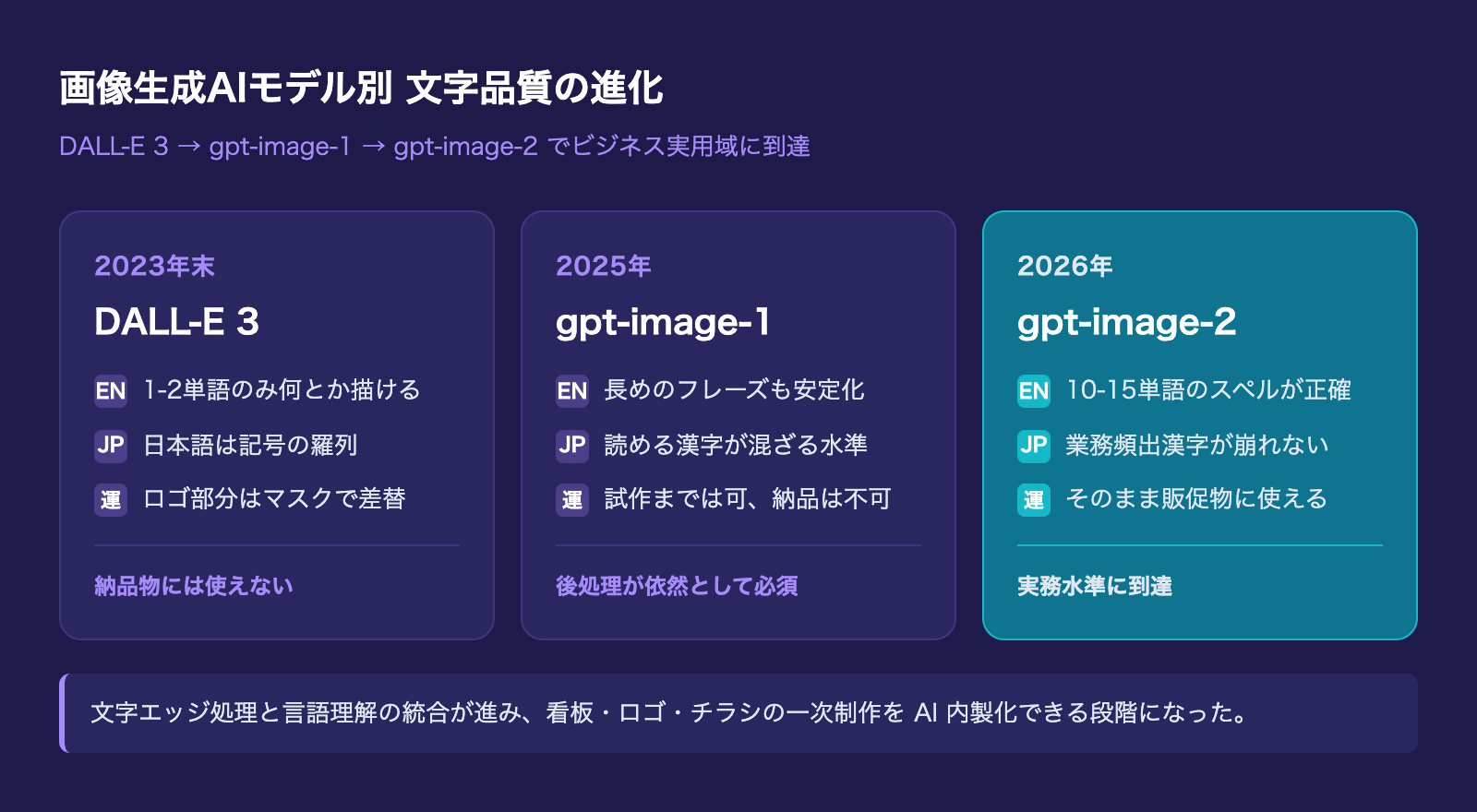Screen dimensions: 1477x812
Task: Click the JP badge in the gpt-image-1 card
Action: coord(572,445)
